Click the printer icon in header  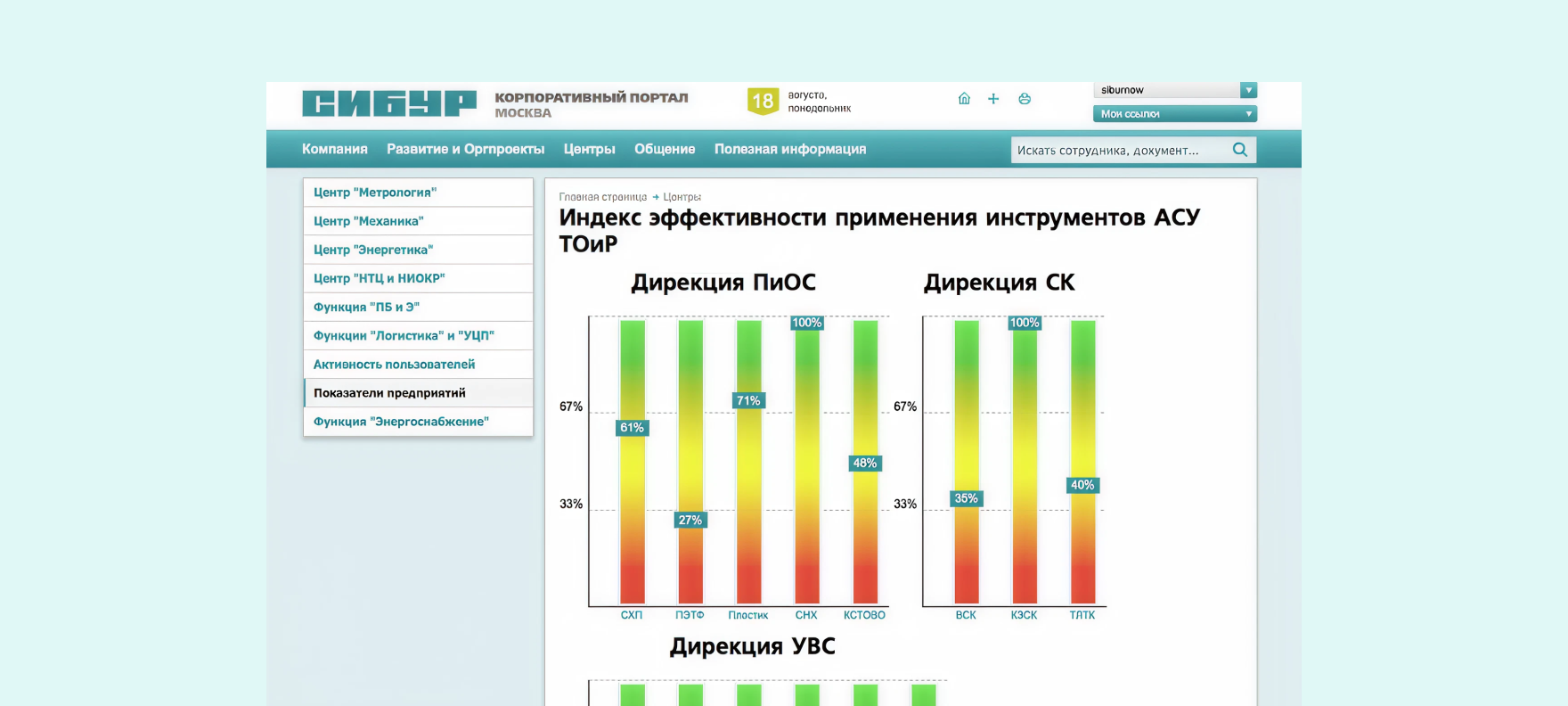(1025, 99)
